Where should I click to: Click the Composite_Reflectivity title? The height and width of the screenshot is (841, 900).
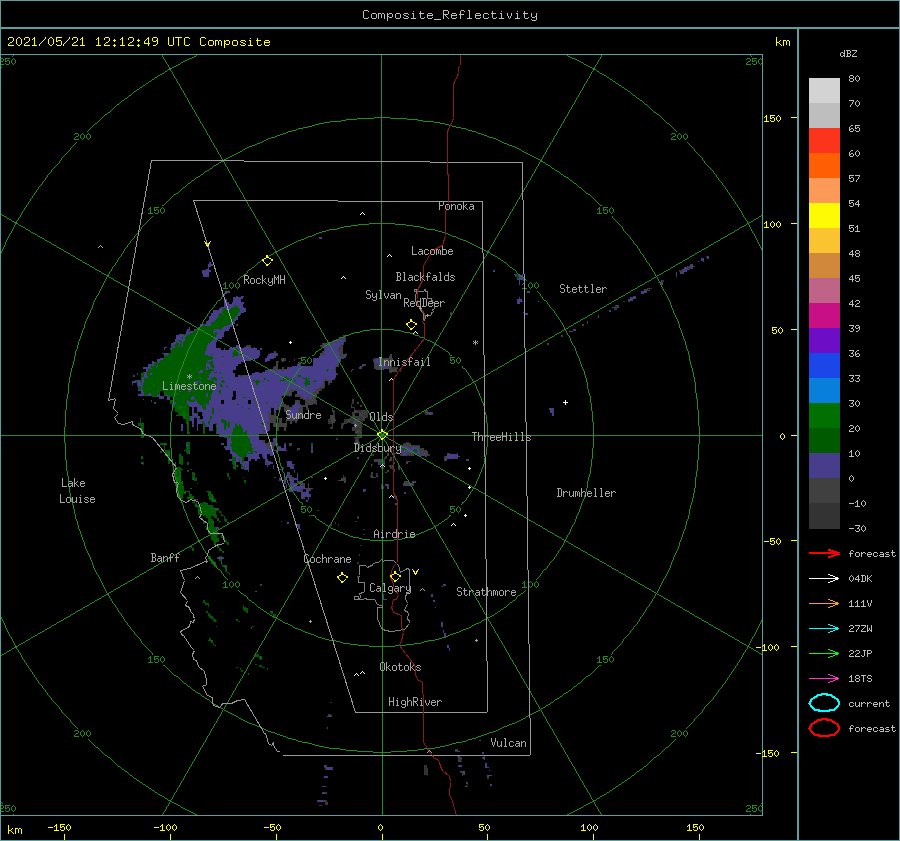pos(450,15)
